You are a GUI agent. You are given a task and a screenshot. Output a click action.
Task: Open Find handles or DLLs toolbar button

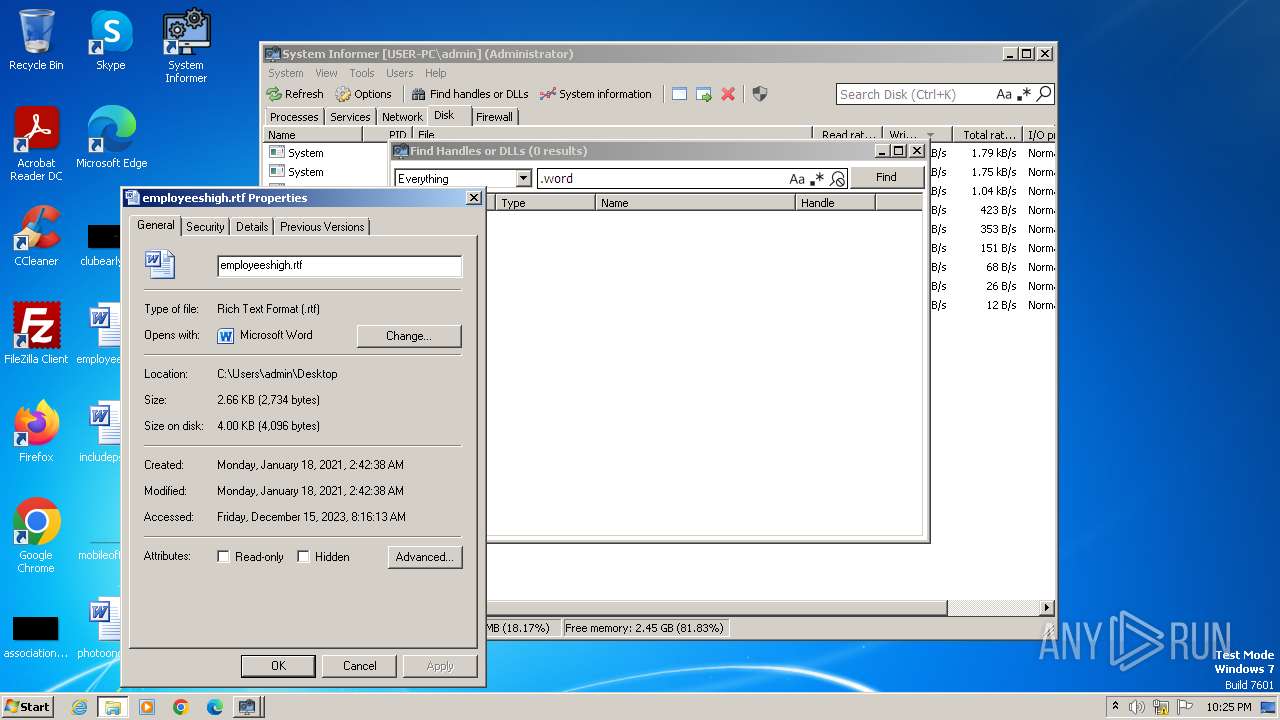point(470,94)
